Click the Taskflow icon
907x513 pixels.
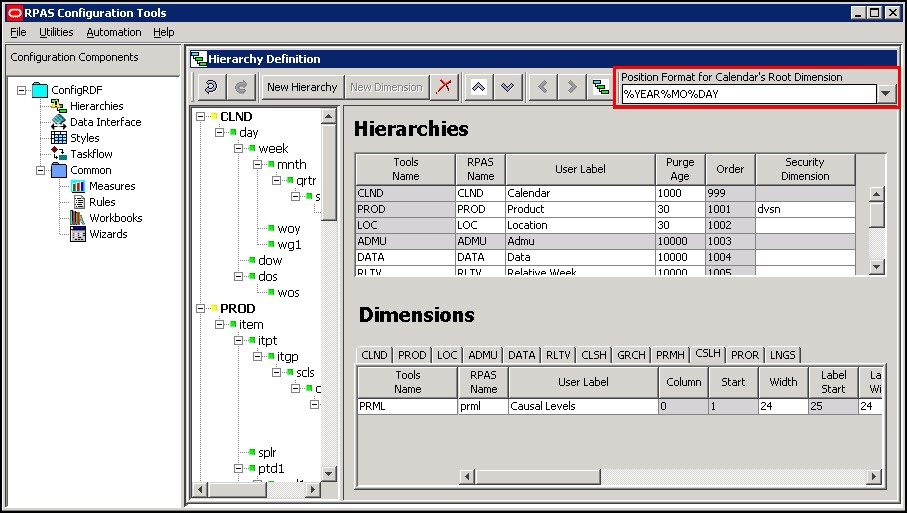click(x=58, y=153)
